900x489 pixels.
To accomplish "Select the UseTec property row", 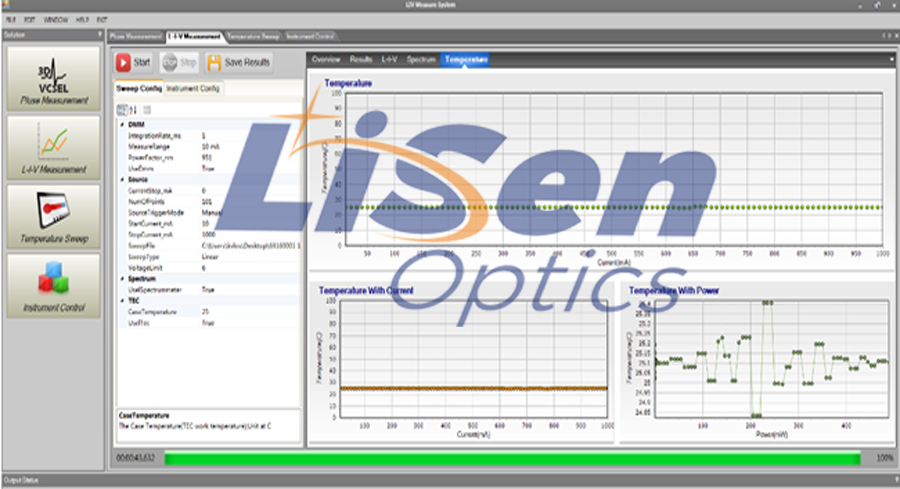I will (209, 323).
